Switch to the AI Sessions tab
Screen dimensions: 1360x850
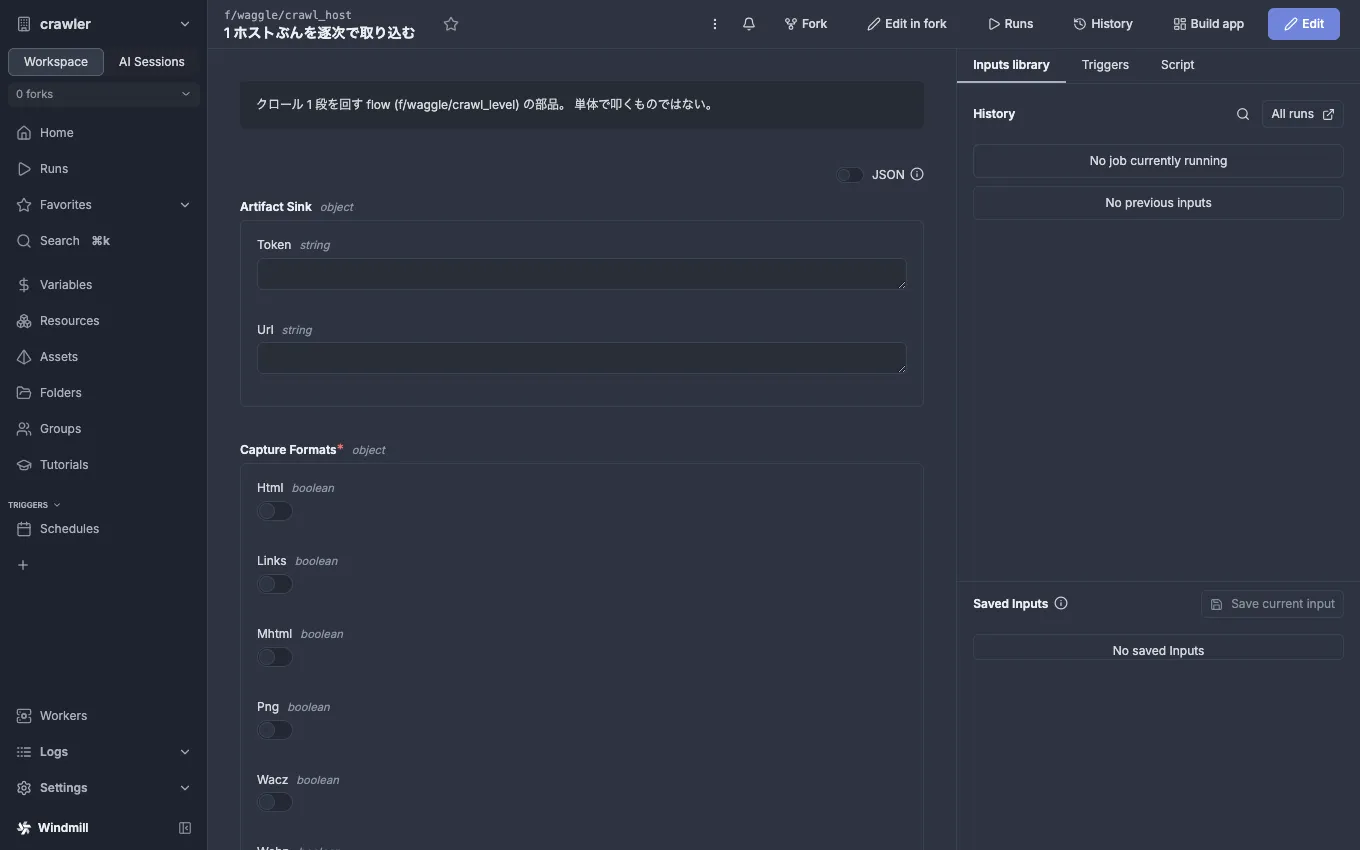click(152, 62)
